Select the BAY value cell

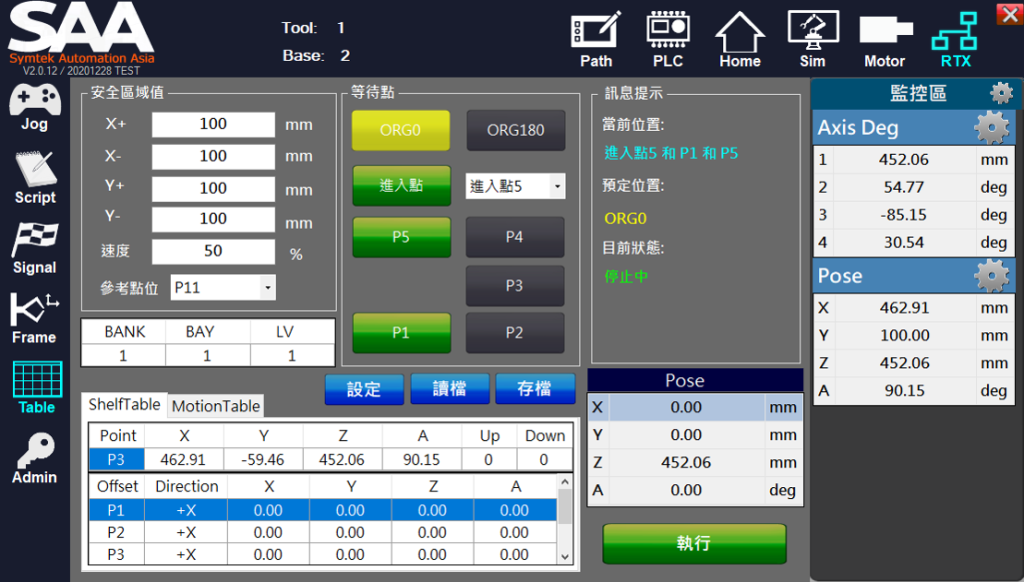pyautogui.click(x=207, y=355)
